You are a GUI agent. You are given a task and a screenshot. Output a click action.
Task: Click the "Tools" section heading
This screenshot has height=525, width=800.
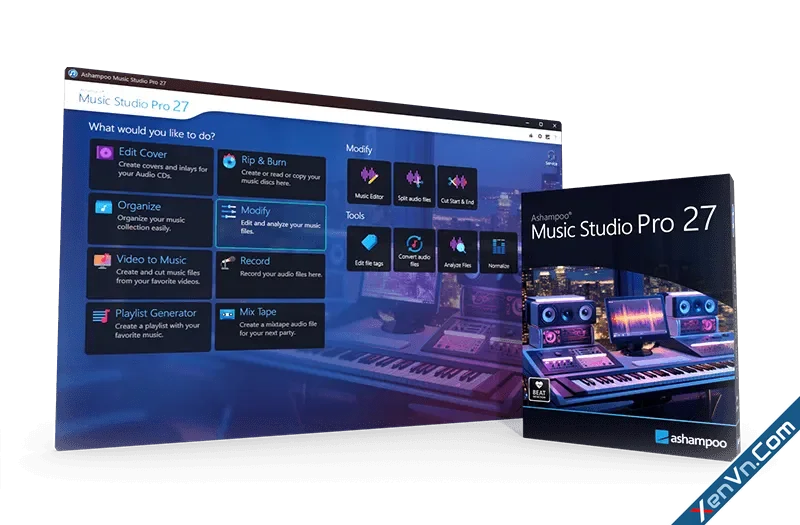point(355,215)
